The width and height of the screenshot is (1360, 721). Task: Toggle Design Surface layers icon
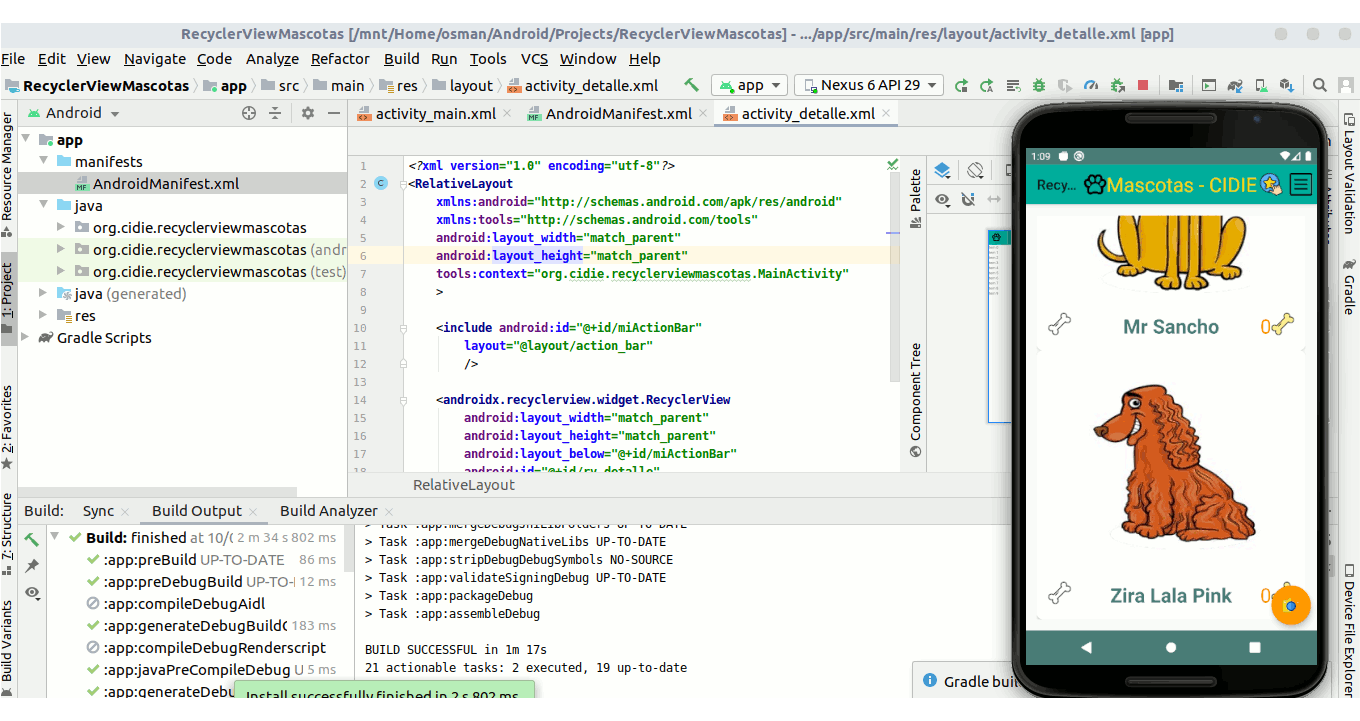[x=942, y=171]
